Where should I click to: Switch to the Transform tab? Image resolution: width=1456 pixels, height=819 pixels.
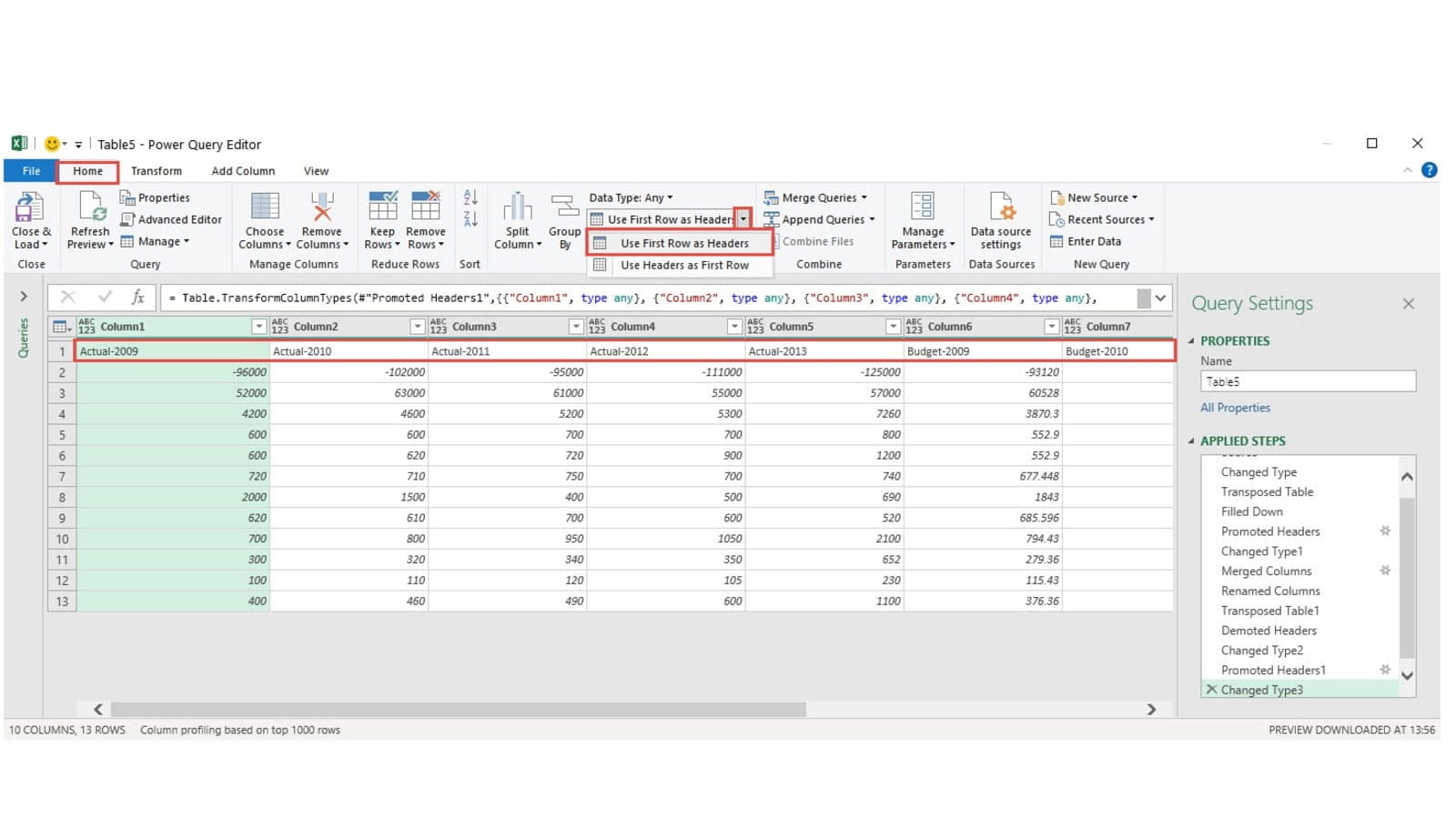(x=156, y=171)
